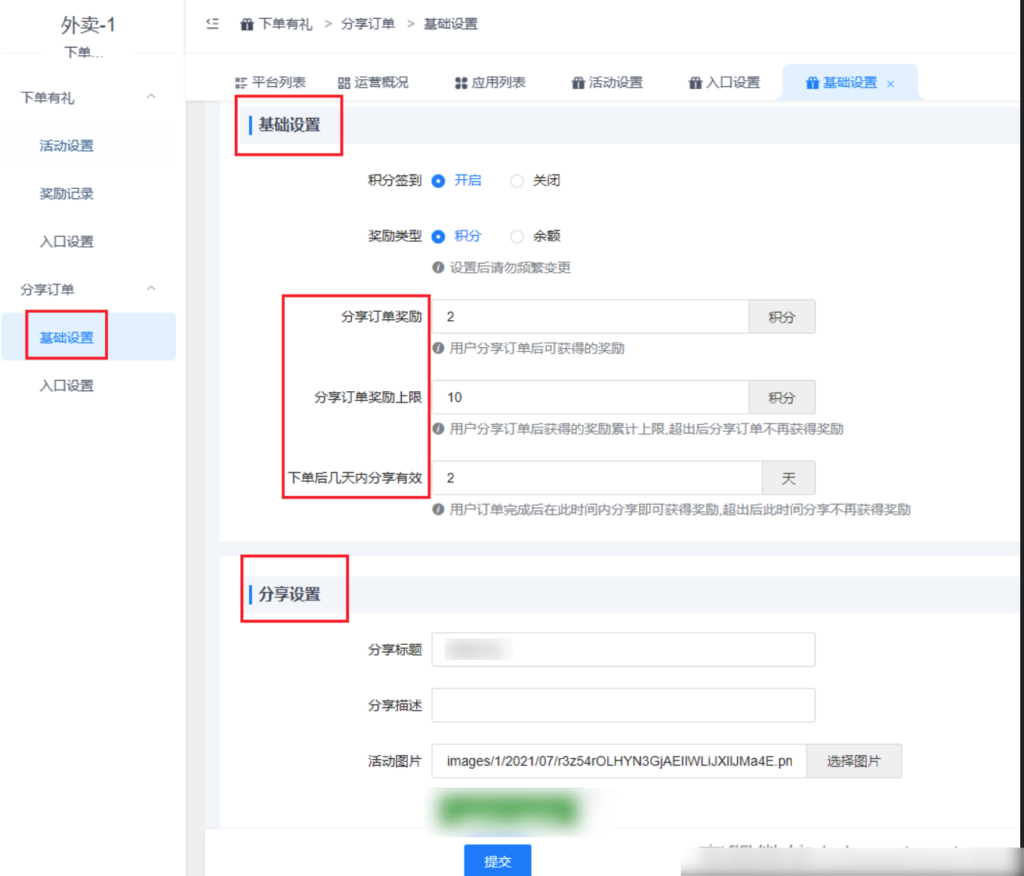This screenshot has width=1024, height=876.
Task: Click the 基础设置 tab icon
Action: click(x=810, y=84)
